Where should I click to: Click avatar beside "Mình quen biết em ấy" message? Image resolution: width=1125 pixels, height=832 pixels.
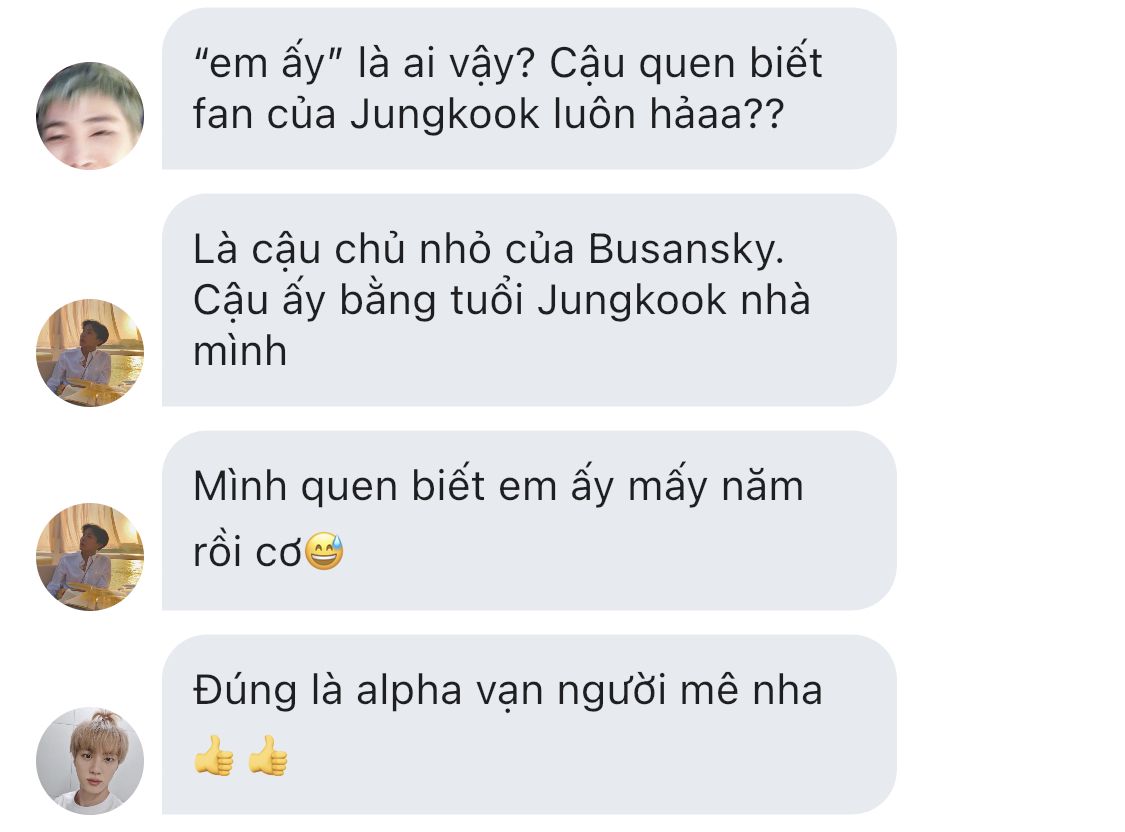[90, 557]
